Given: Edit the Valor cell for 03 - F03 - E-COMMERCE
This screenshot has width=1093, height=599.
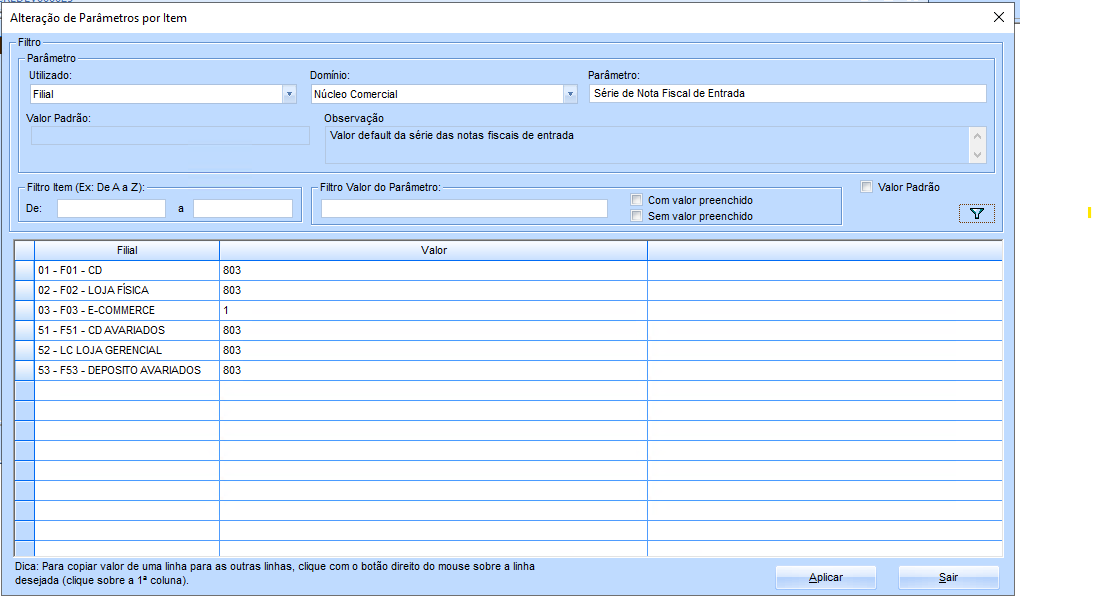Looking at the screenshot, I should point(433,310).
